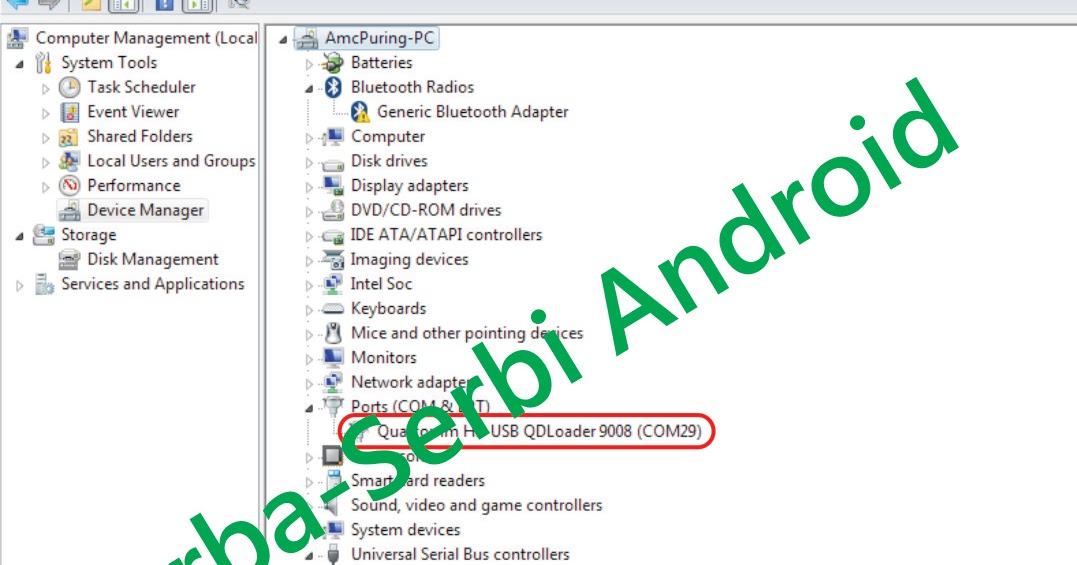Click the Computer category icon
Image resolution: width=1077 pixels, height=565 pixels.
click(x=333, y=137)
